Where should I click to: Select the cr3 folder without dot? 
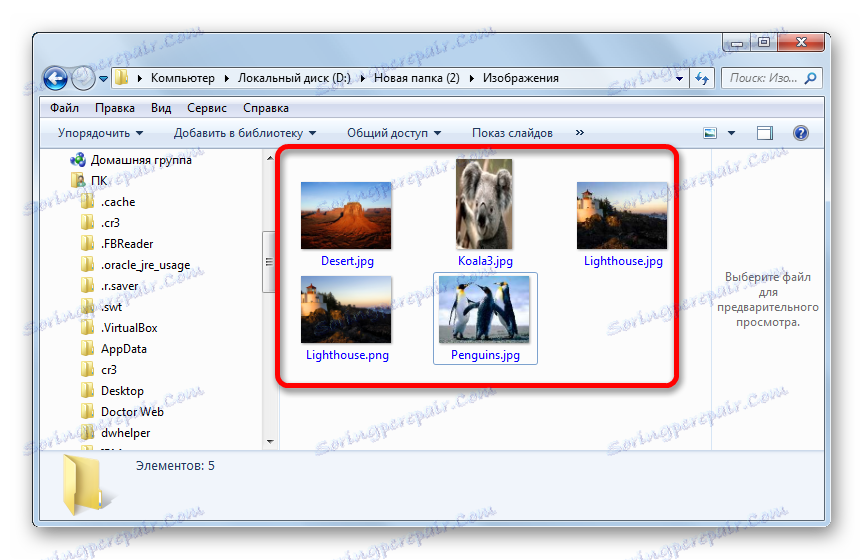109,370
